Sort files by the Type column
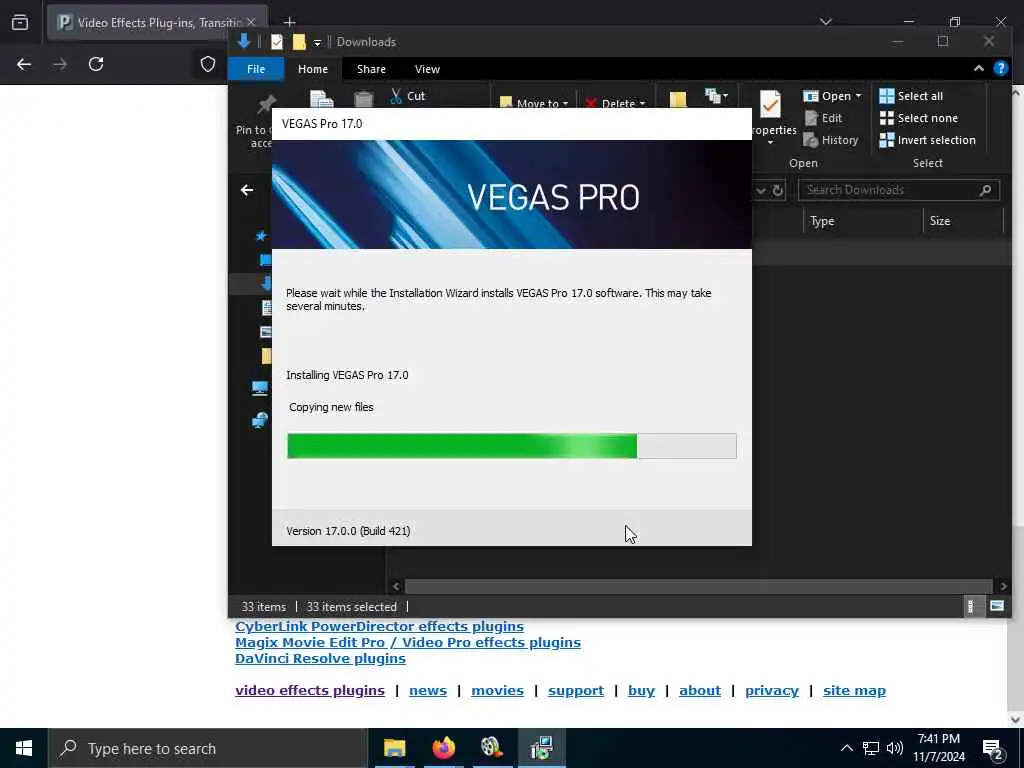1024x768 pixels. [862, 221]
